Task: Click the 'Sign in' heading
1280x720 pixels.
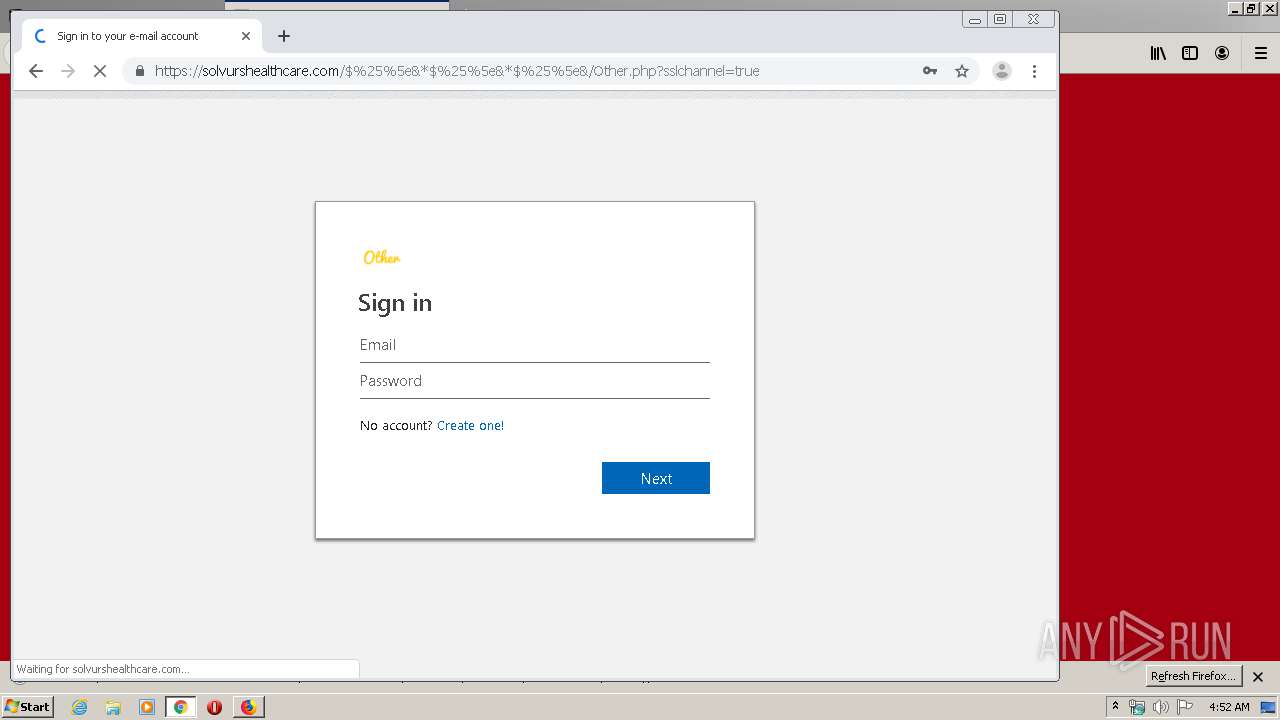Action: pyautogui.click(x=395, y=303)
